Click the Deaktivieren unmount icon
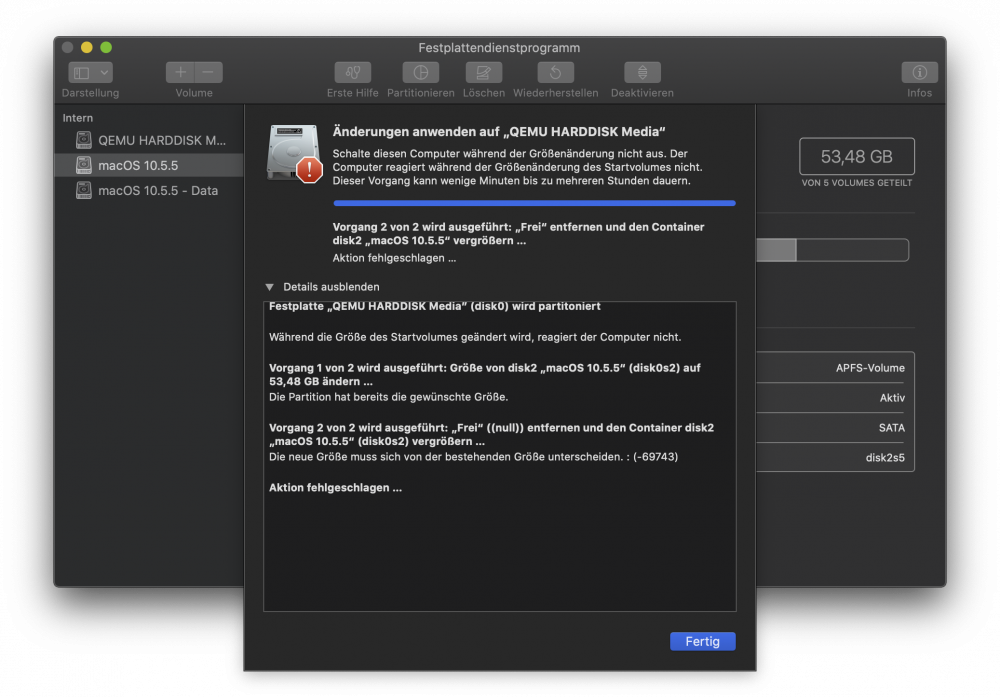The height and width of the screenshot is (697, 1000). click(x=642, y=72)
